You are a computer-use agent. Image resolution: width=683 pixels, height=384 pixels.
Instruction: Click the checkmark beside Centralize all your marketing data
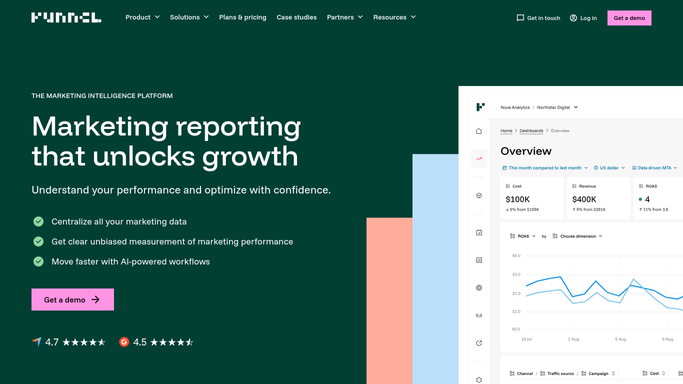pos(38,222)
